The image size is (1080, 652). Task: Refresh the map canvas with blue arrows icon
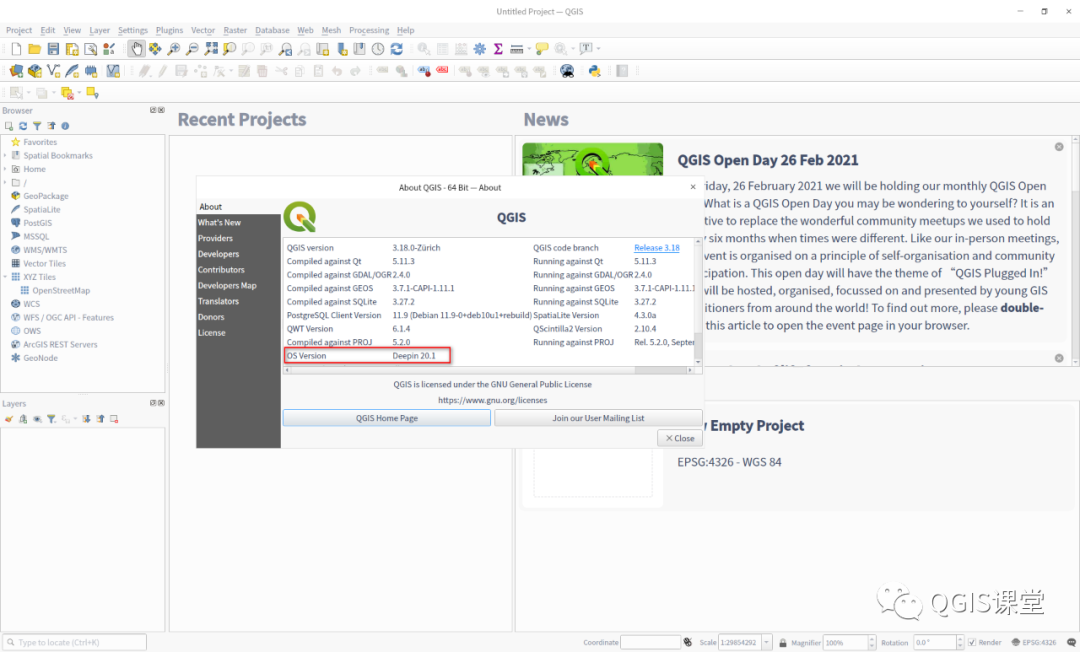[397, 49]
